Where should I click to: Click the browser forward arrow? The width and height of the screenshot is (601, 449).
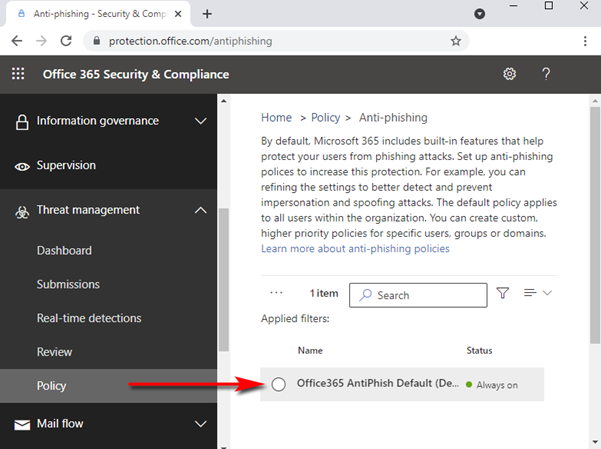(x=41, y=41)
